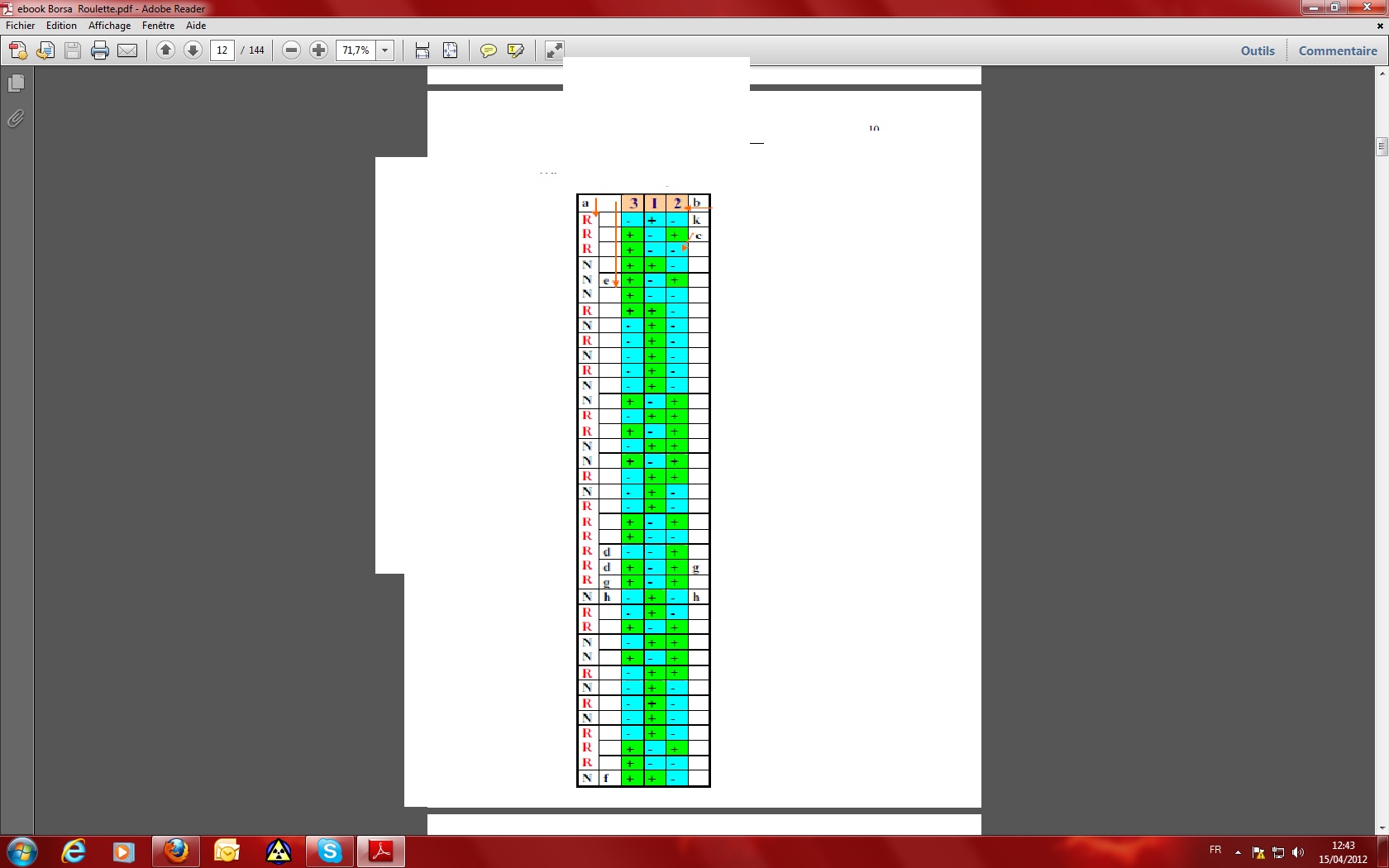Toggle fit-to-width scrolling mode
This screenshot has width=1389, height=868.
pos(422,50)
